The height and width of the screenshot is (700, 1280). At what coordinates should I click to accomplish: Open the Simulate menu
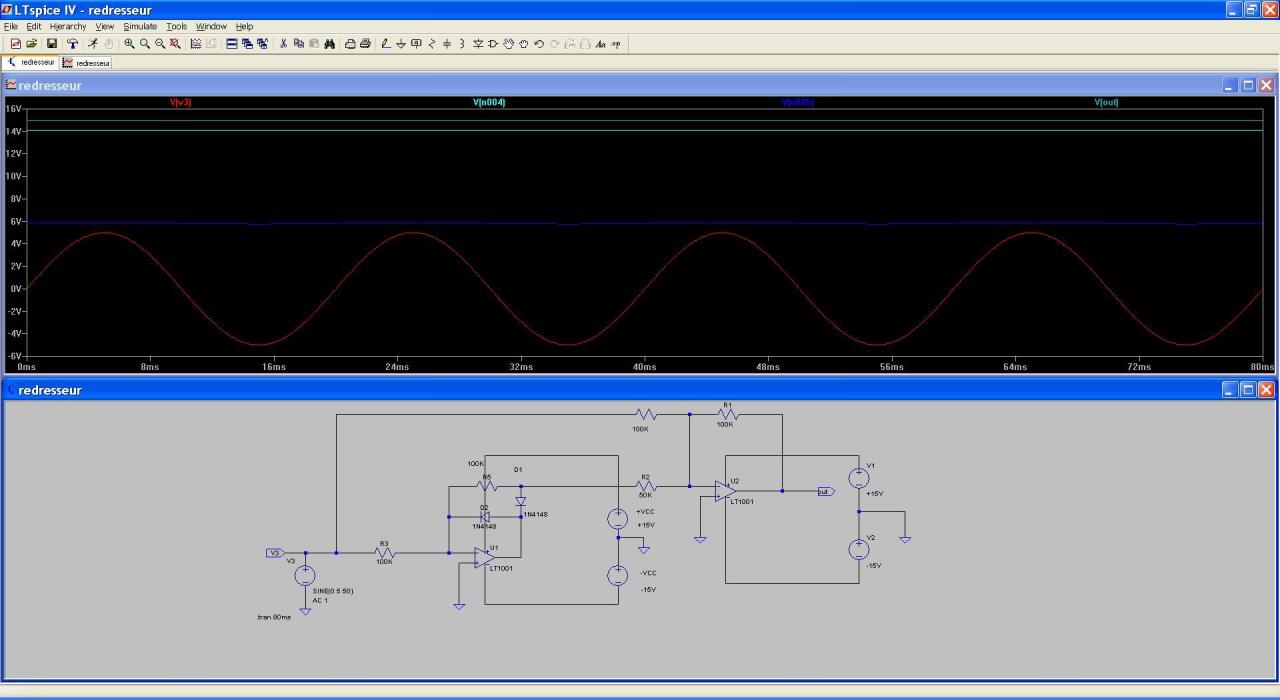(140, 26)
